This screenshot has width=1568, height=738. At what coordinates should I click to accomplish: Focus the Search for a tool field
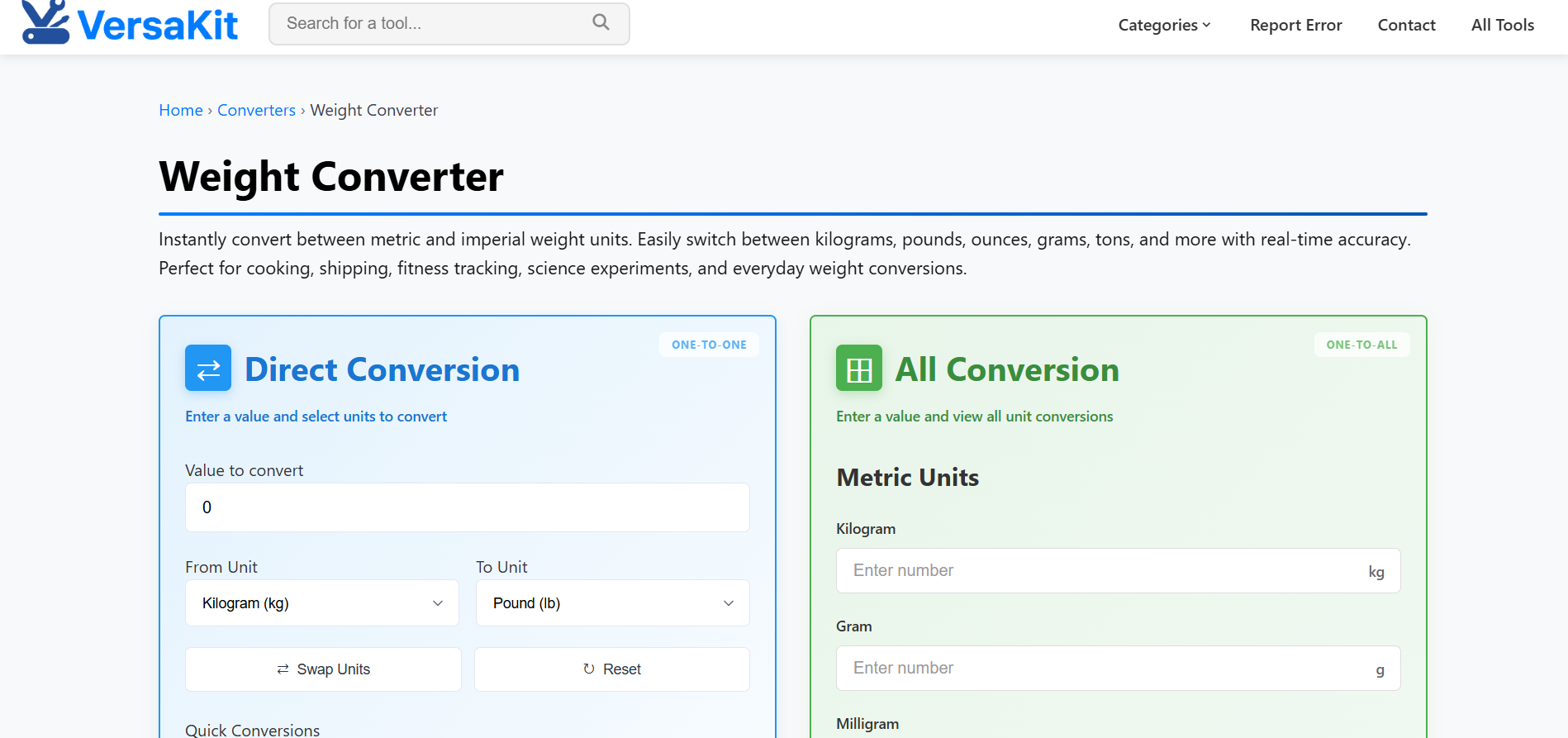click(449, 24)
